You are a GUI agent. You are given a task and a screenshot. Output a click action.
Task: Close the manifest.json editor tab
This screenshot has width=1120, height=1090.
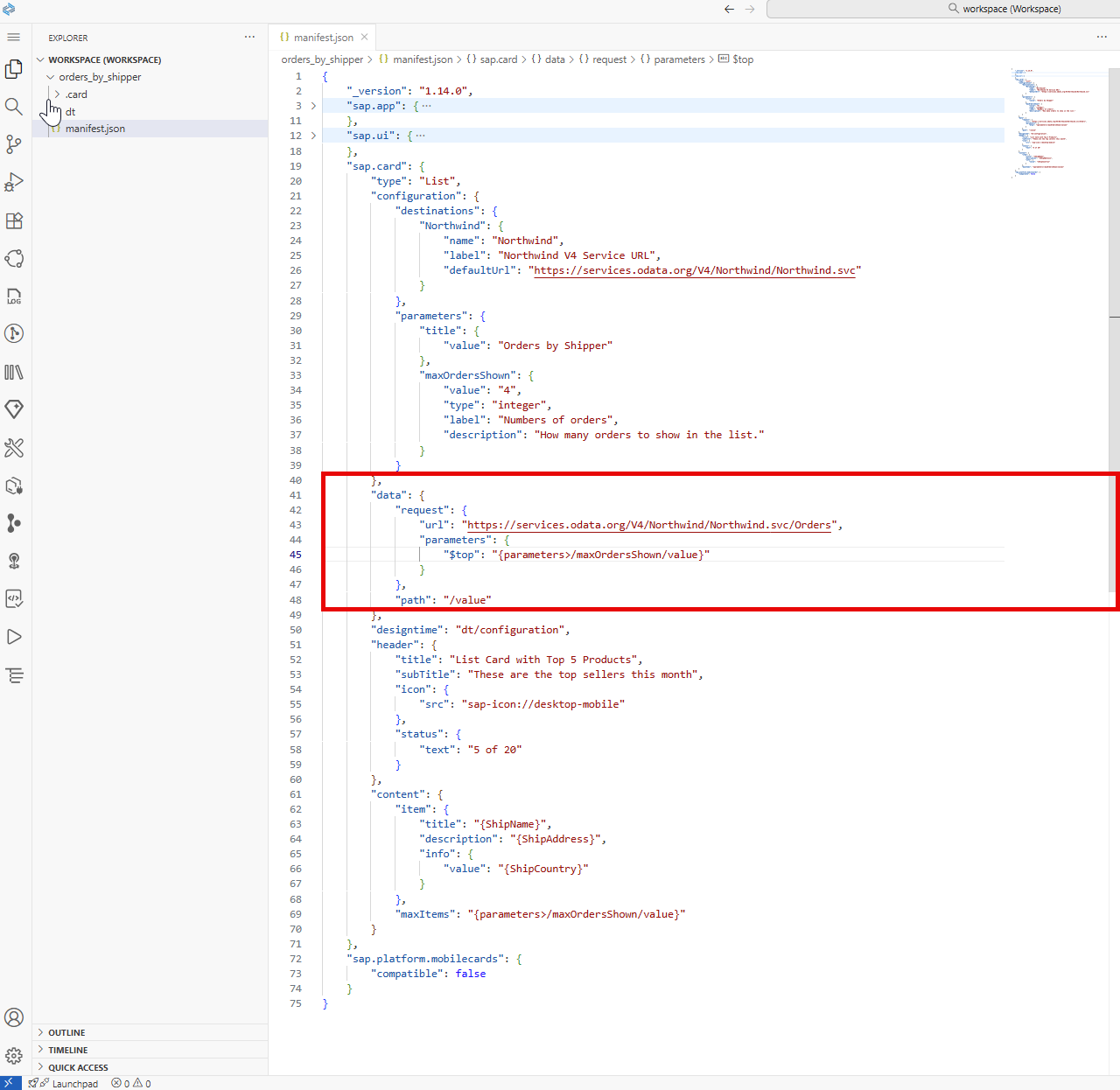pos(364,37)
